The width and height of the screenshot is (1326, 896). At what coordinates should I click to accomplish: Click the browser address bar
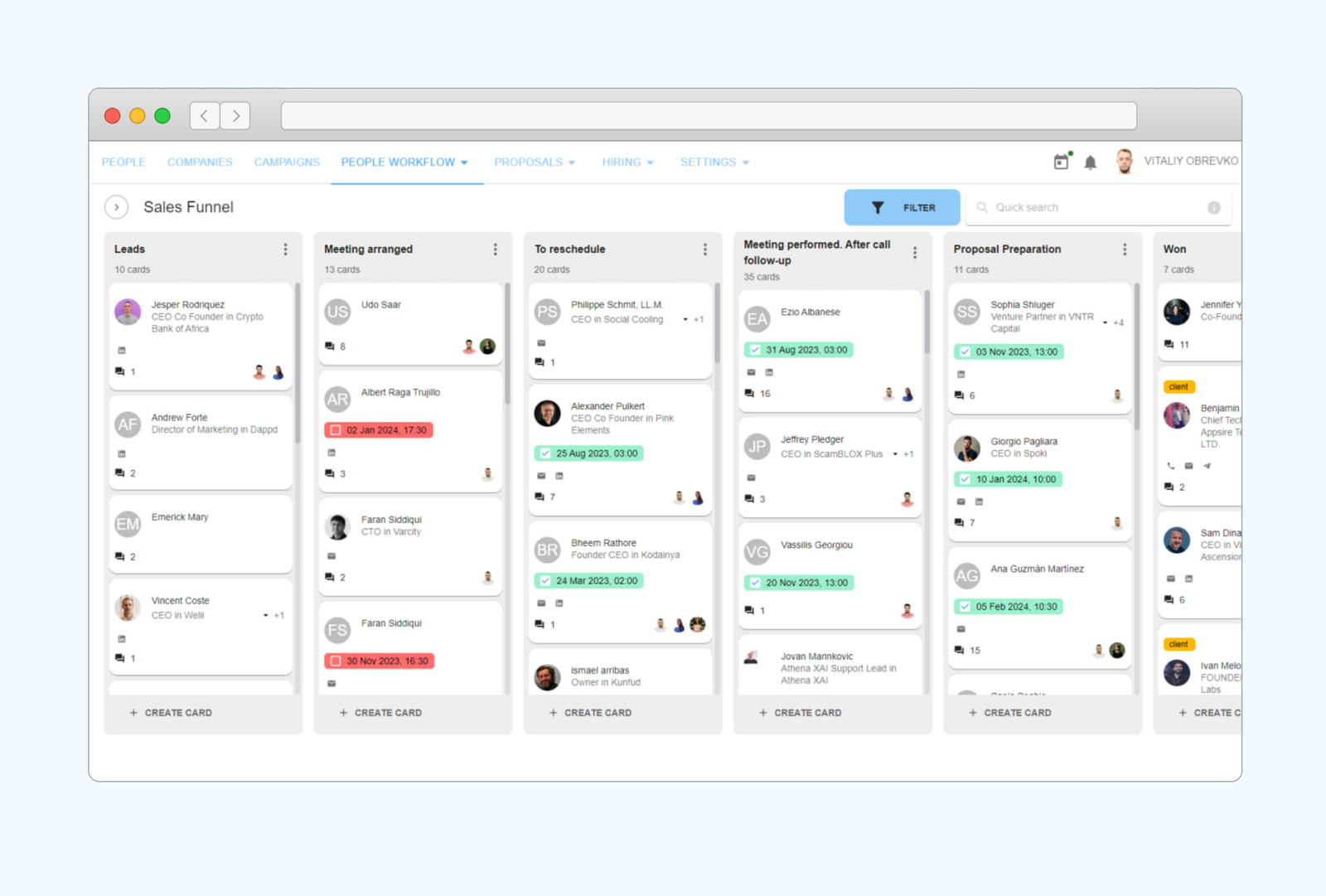(709, 116)
